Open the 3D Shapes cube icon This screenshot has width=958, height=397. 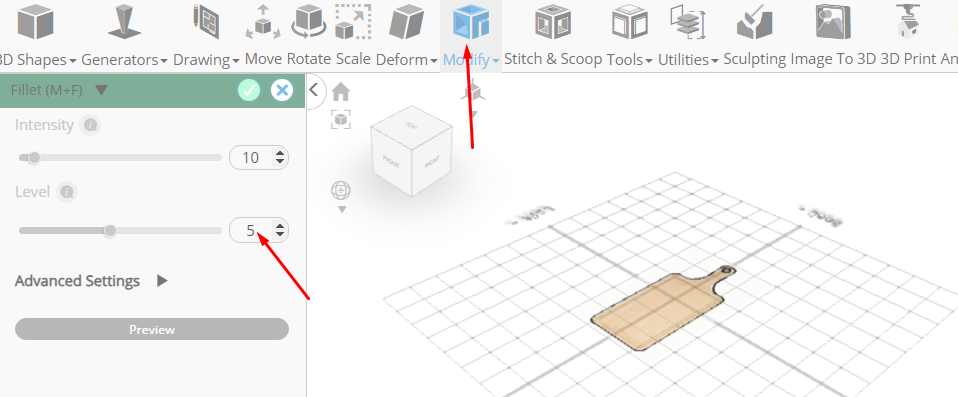click(x=35, y=22)
